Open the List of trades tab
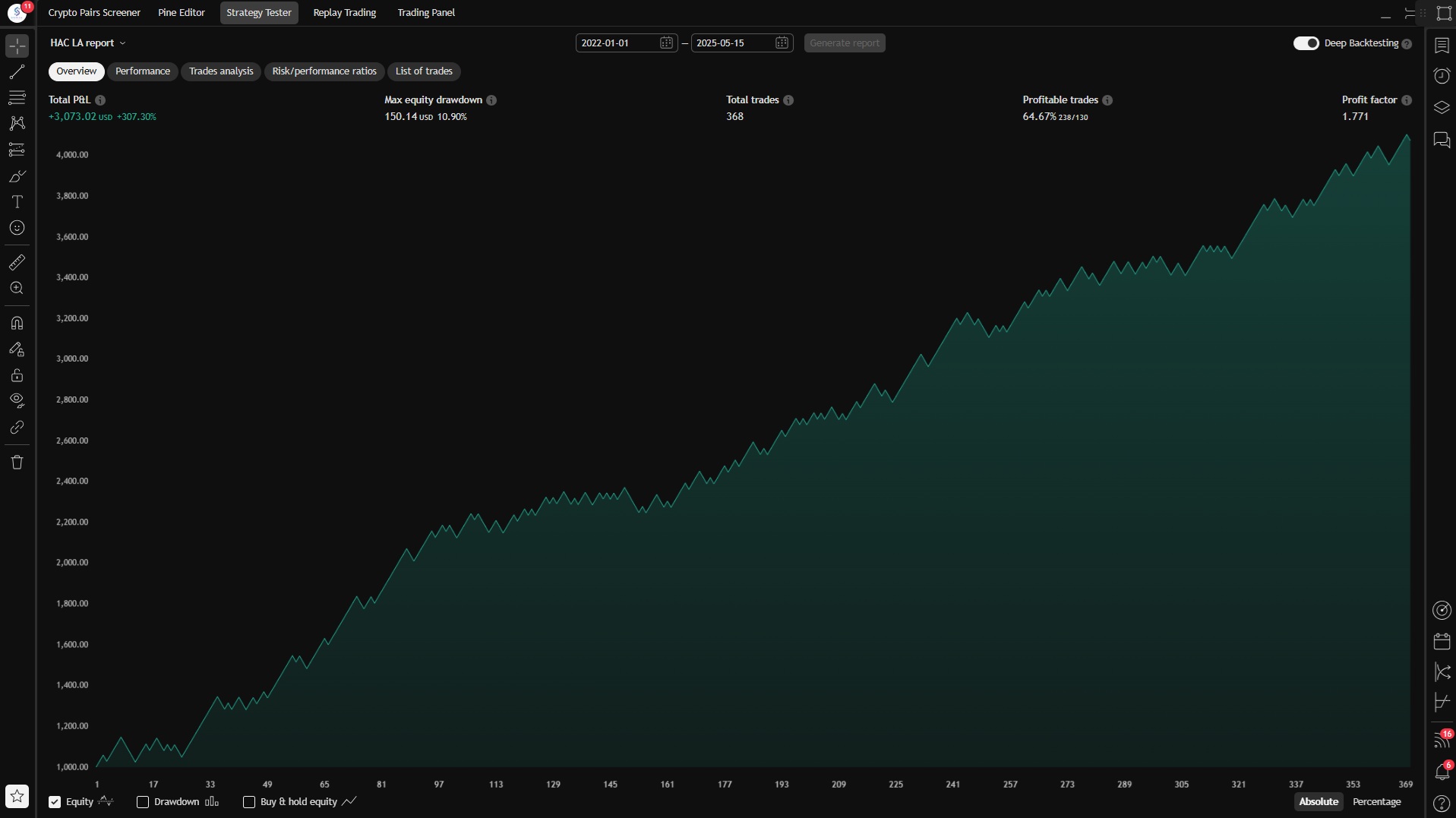 424,71
